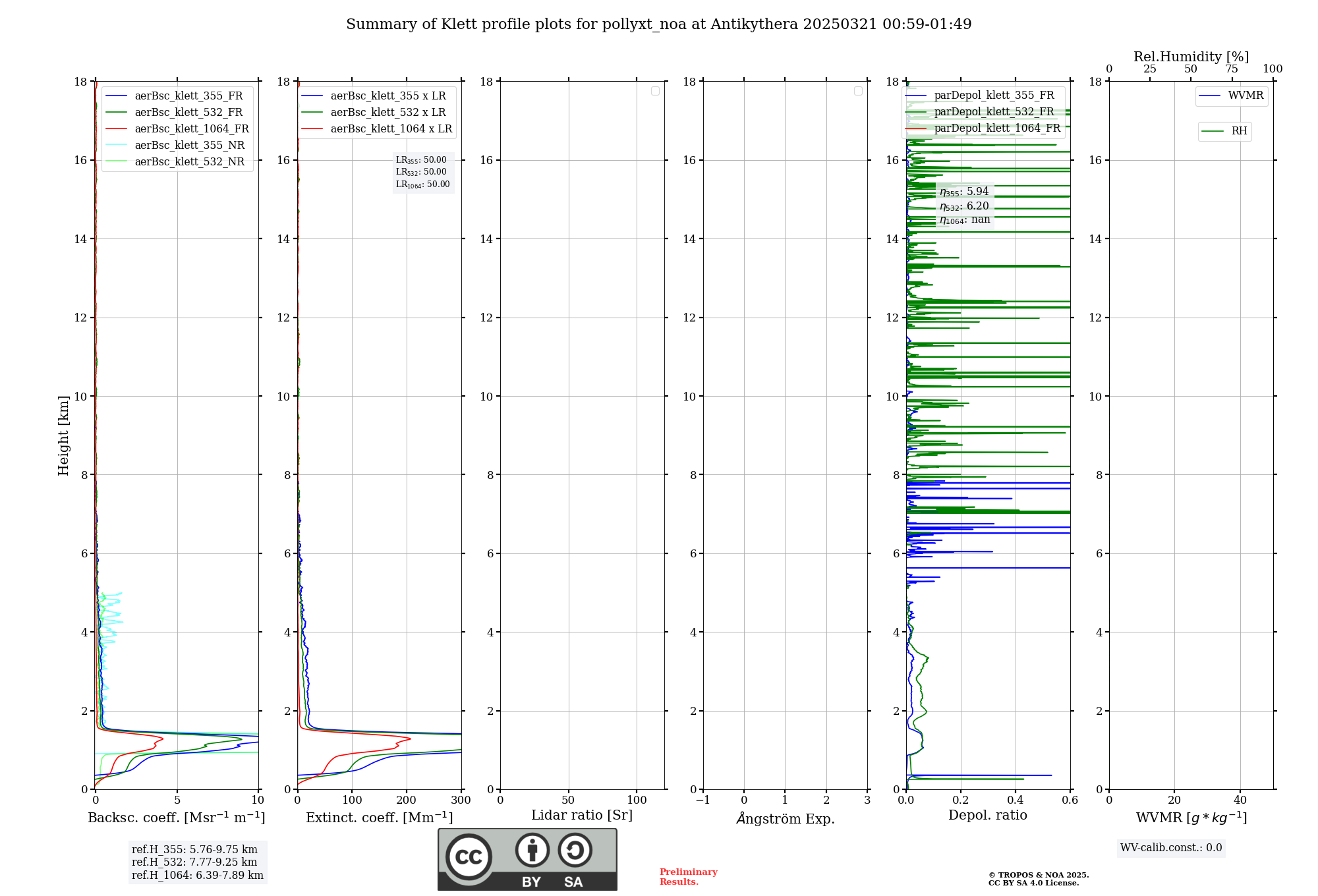The width and height of the screenshot is (1318, 896).
Task: Click the 100 tick on Rel.Humidity axis
Action: pos(1273,69)
